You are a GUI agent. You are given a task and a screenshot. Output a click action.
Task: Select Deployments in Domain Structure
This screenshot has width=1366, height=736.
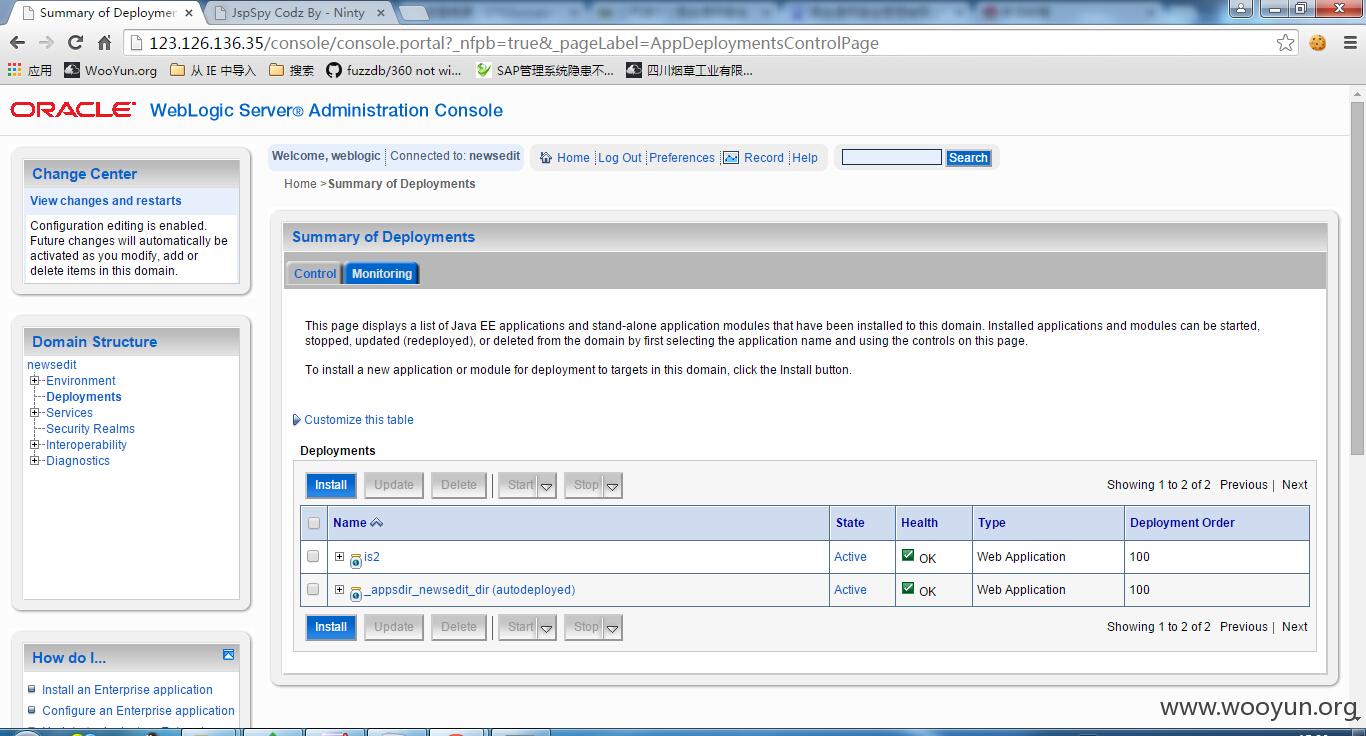click(x=84, y=397)
